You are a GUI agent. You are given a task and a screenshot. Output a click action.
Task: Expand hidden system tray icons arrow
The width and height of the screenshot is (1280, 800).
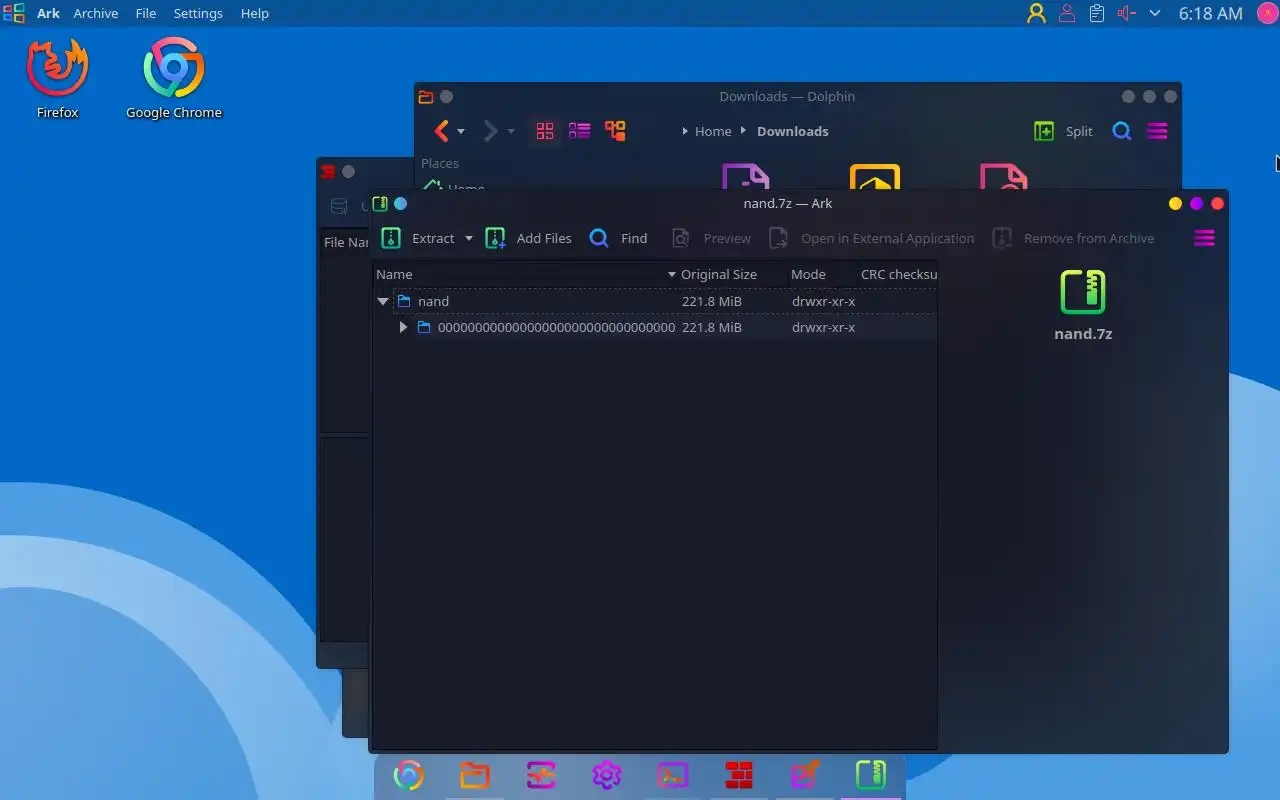pyautogui.click(x=1155, y=13)
